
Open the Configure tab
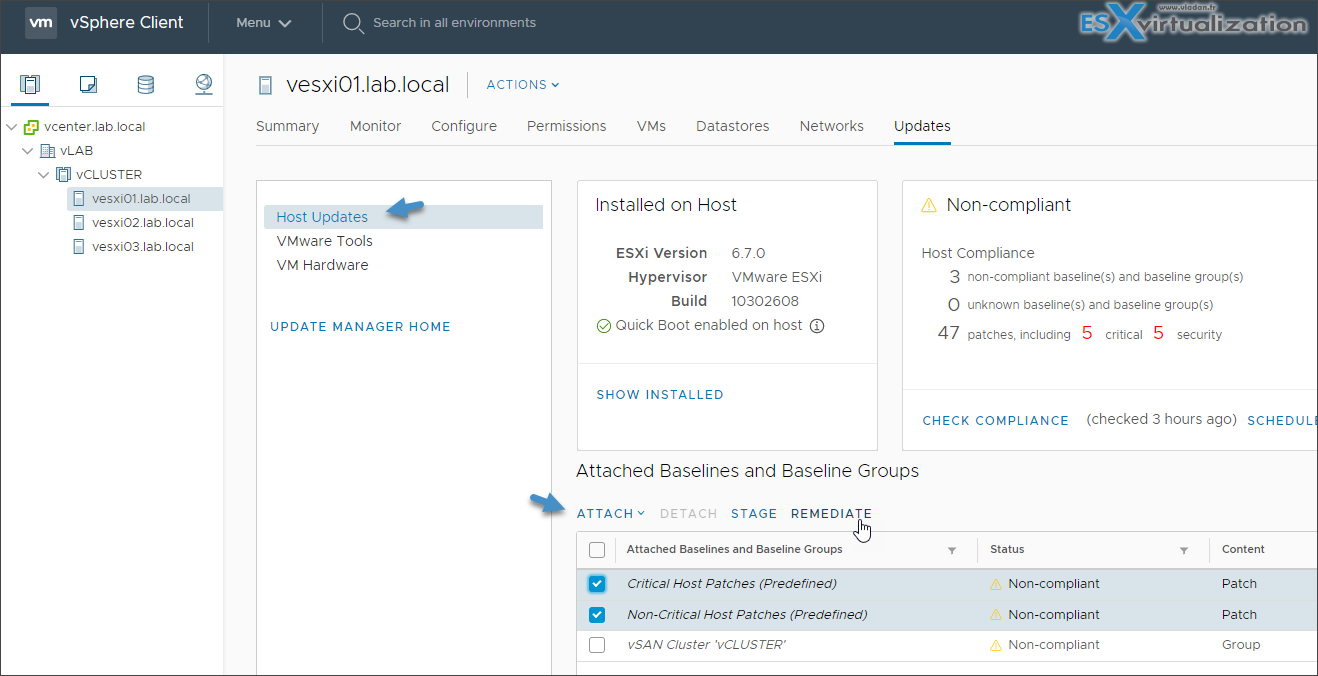tap(464, 126)
